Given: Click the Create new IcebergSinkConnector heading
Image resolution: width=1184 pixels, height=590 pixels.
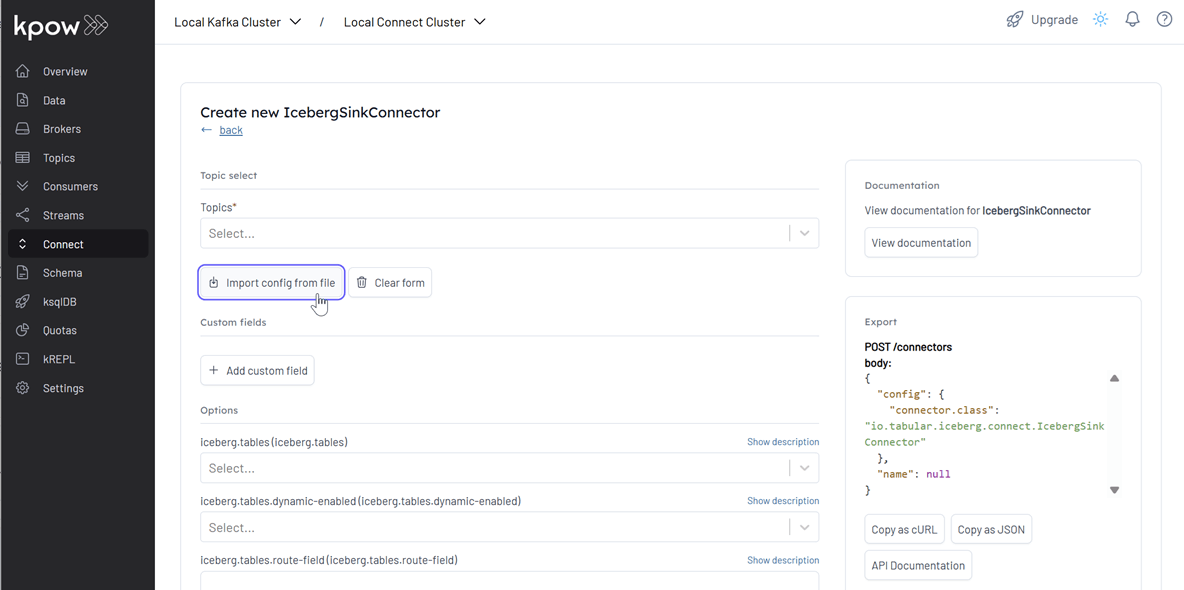Looking at the screenshot, I should [x=320, y=113].
